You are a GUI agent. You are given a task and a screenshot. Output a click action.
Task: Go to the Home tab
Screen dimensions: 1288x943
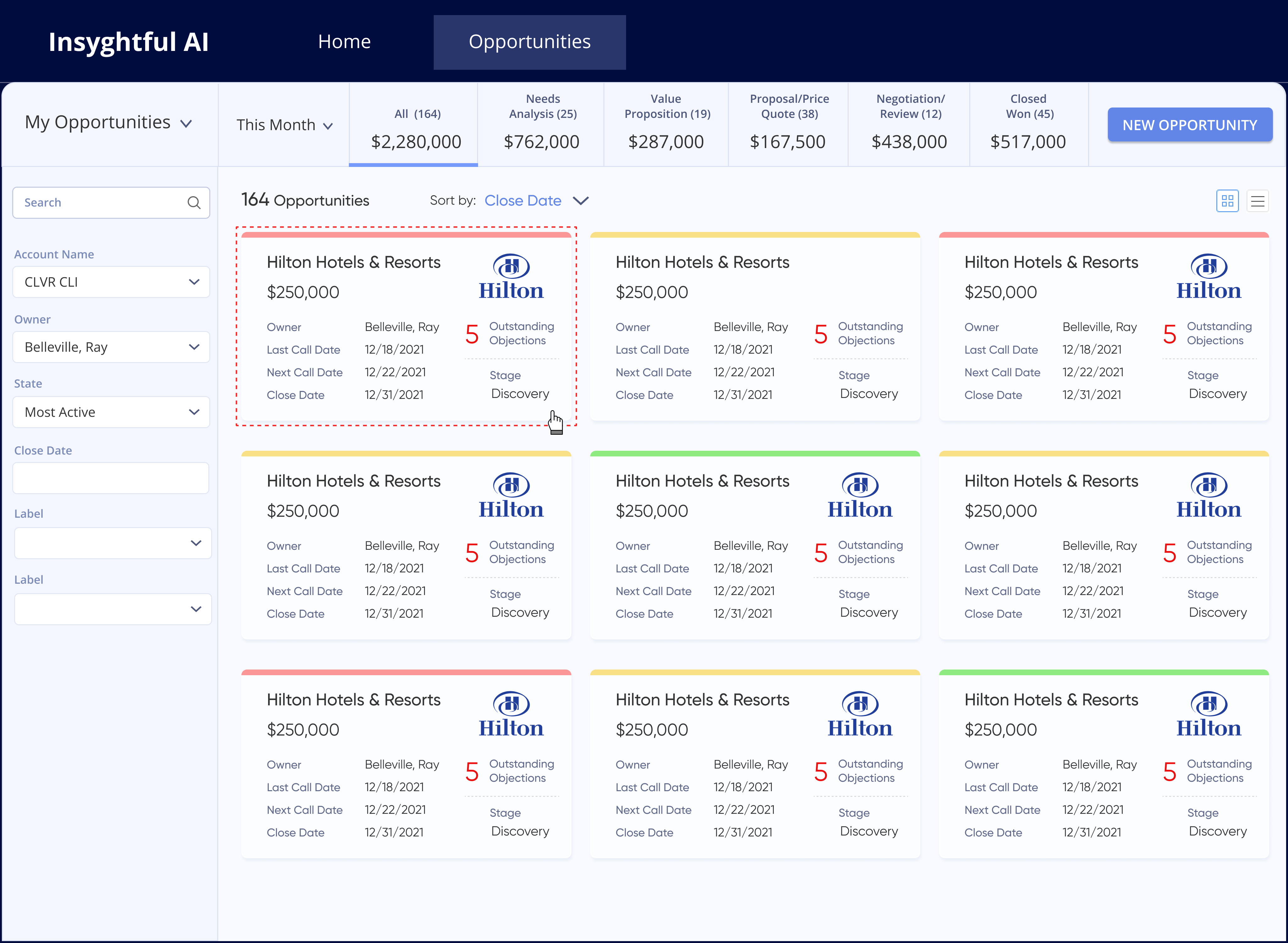tap(344, 42)
